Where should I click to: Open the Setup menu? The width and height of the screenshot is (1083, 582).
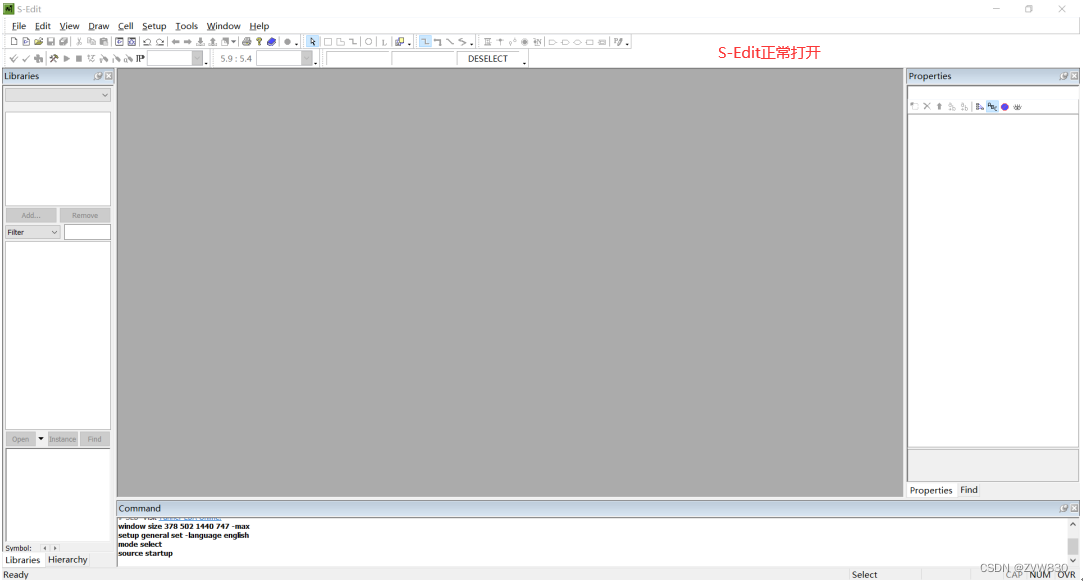pyautogui.click(x=154, y=26)
